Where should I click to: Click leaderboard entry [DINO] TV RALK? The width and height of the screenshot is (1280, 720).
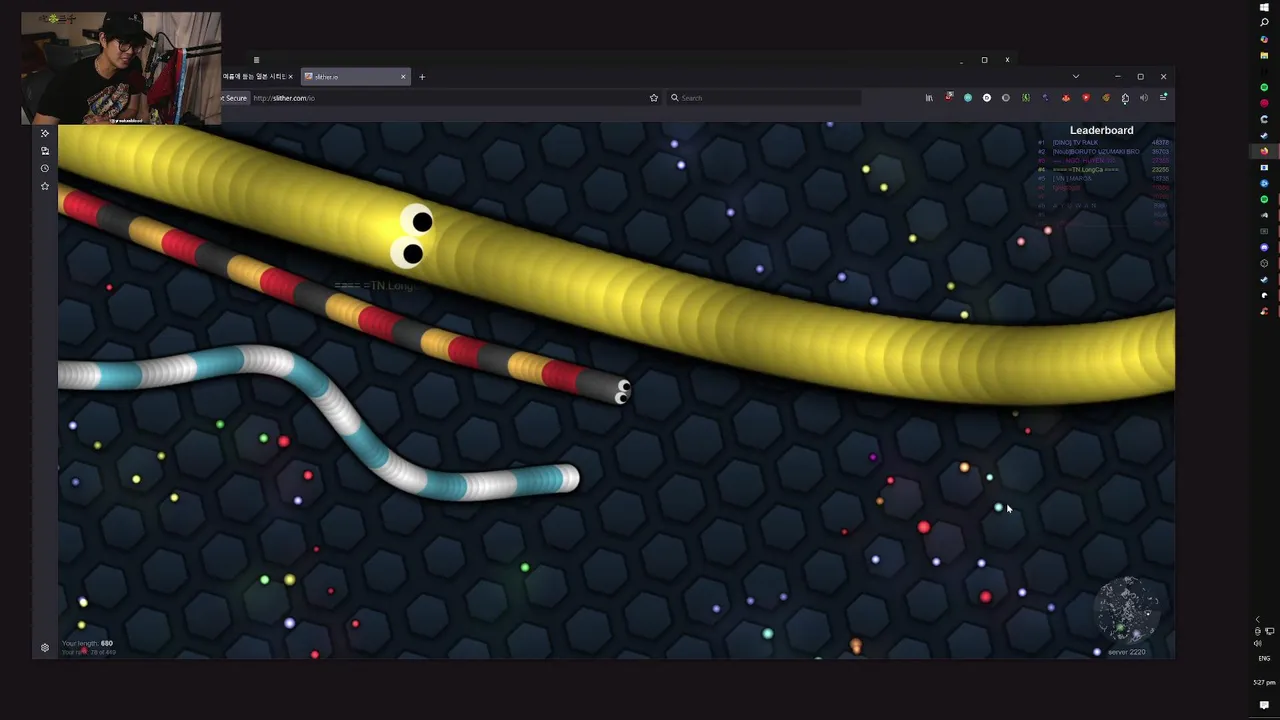[x=1075, y=142]
